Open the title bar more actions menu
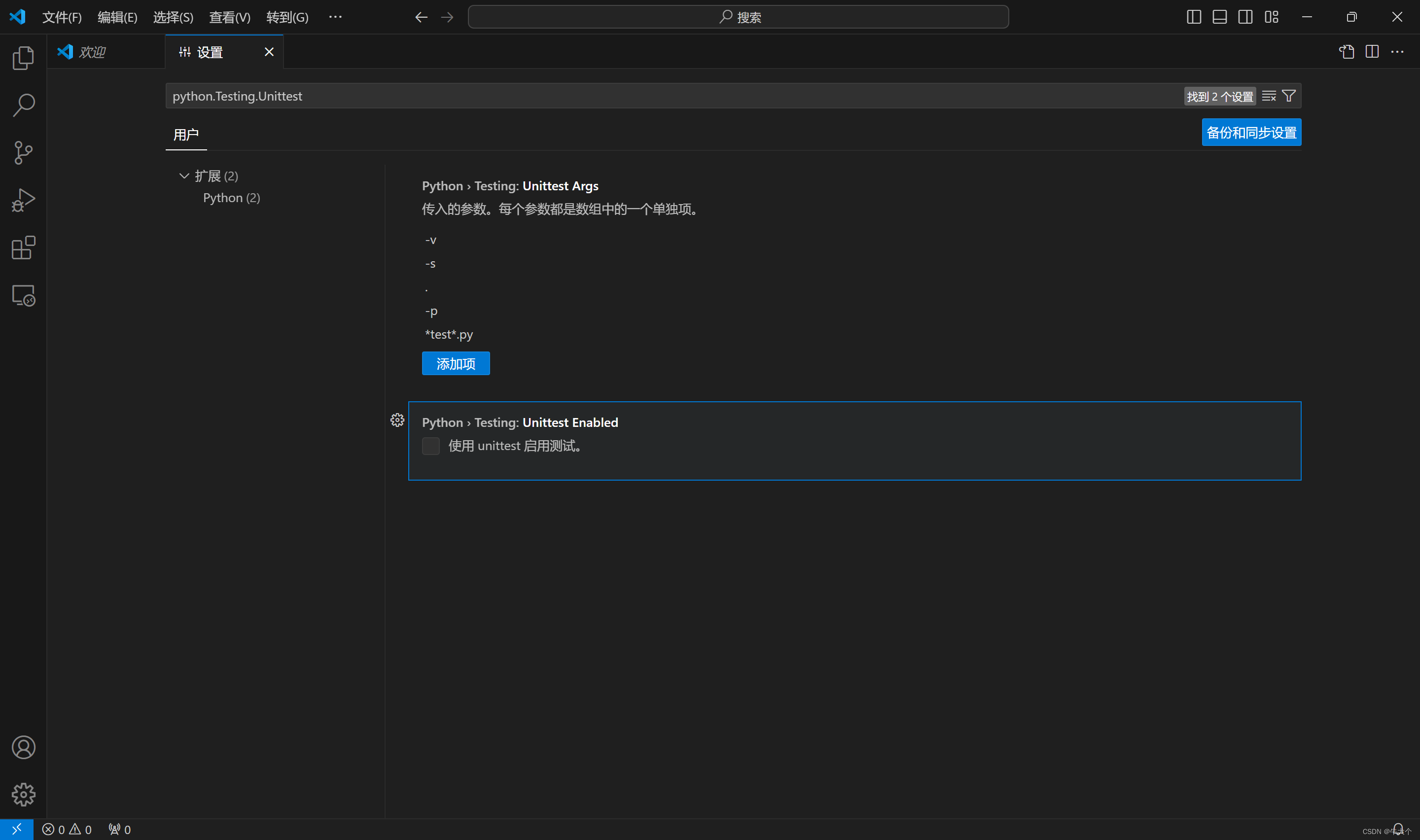1420x840 pixels. (x=335, y=16)
